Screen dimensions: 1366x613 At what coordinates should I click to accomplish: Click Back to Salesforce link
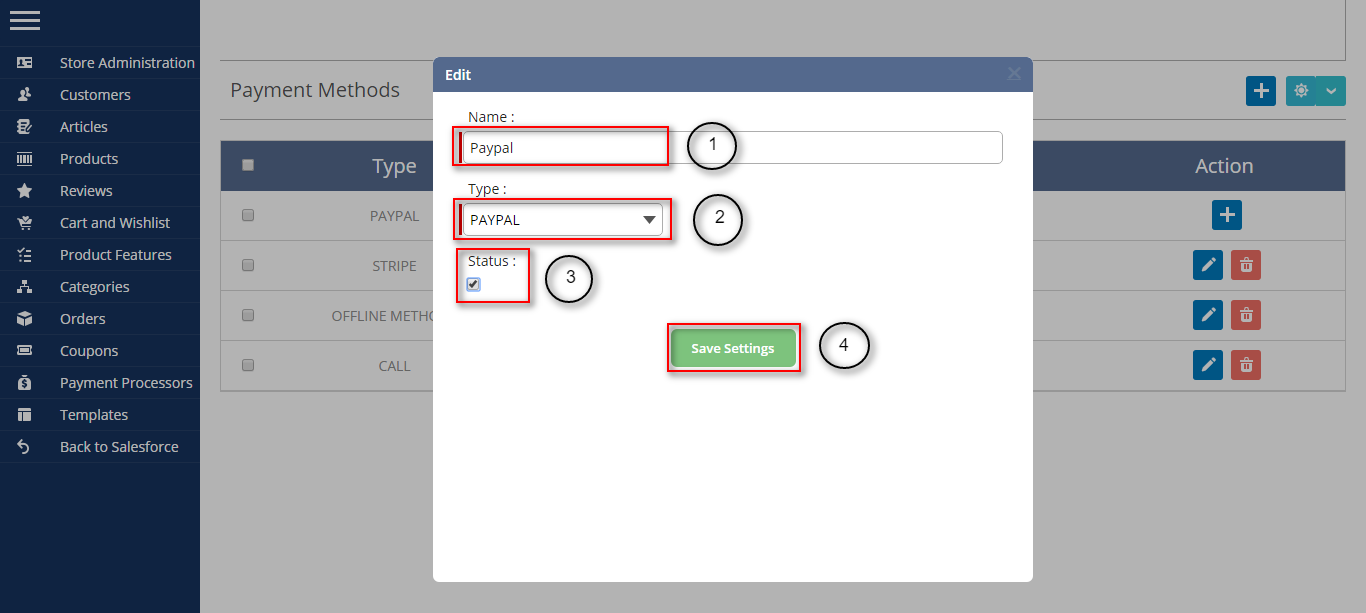pos(119,447)
